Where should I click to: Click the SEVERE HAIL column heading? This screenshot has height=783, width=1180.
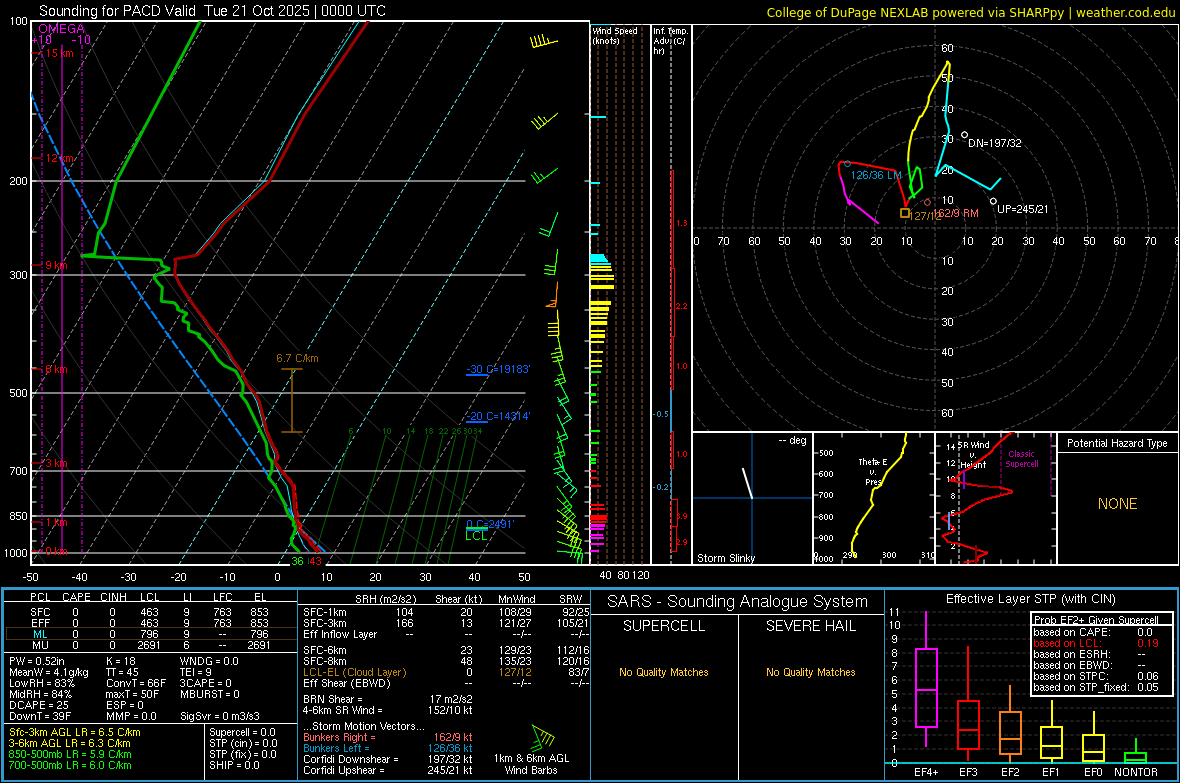coord(810,626)
